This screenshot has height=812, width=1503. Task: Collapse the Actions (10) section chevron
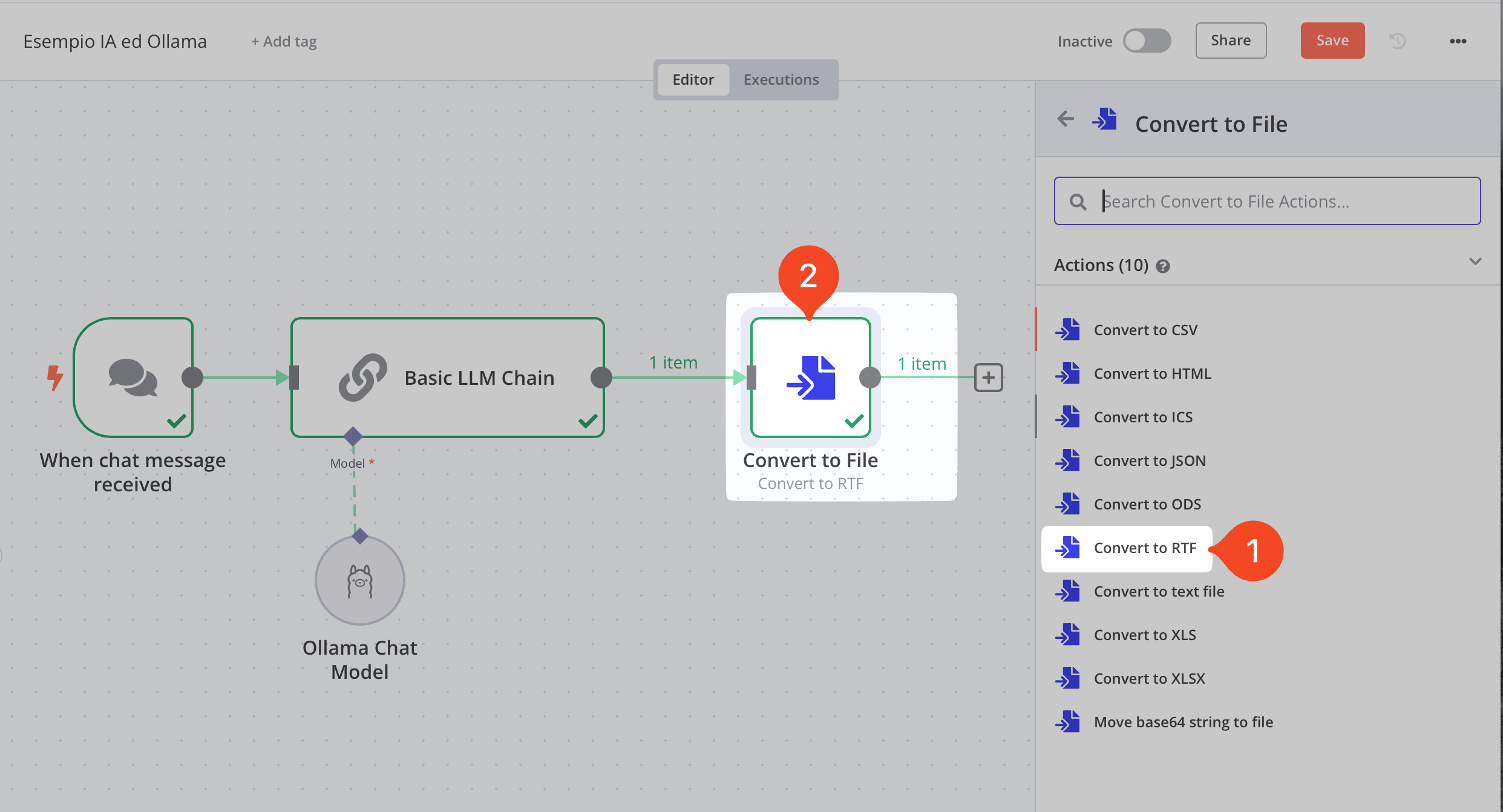(x=1475, y=262)
